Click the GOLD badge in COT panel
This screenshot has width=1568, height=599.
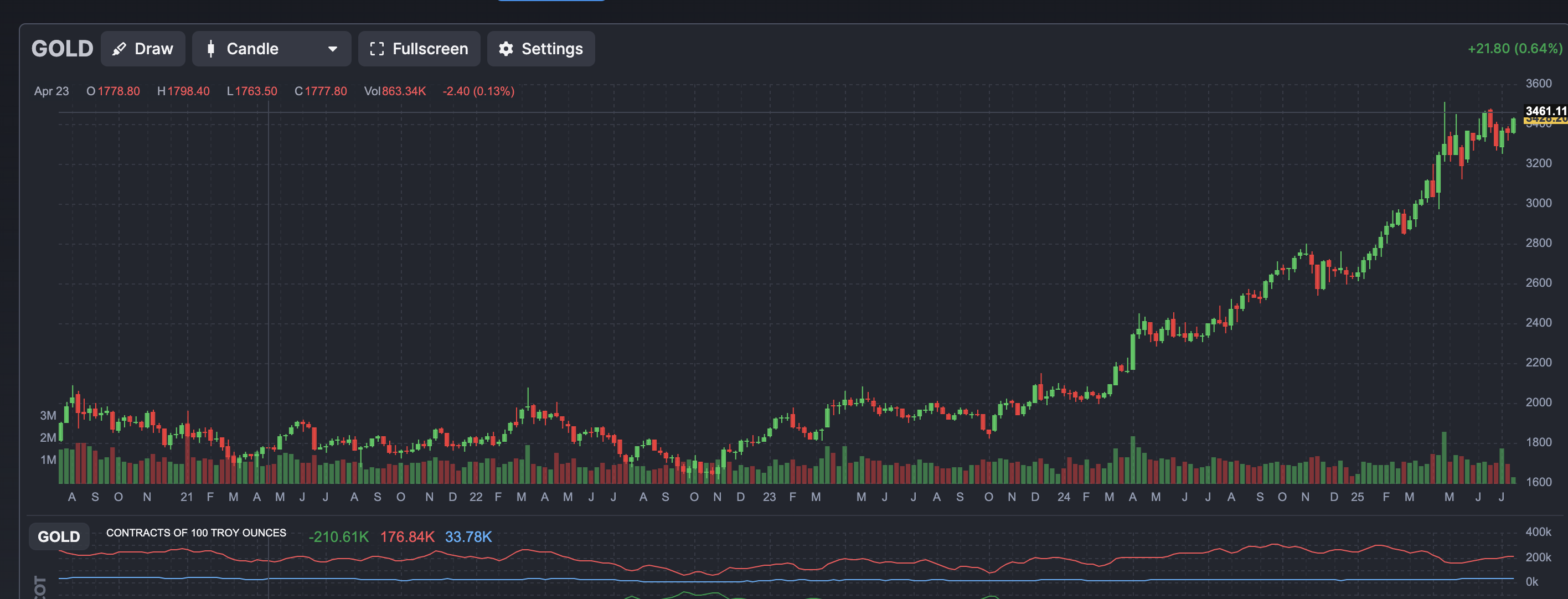59,537
